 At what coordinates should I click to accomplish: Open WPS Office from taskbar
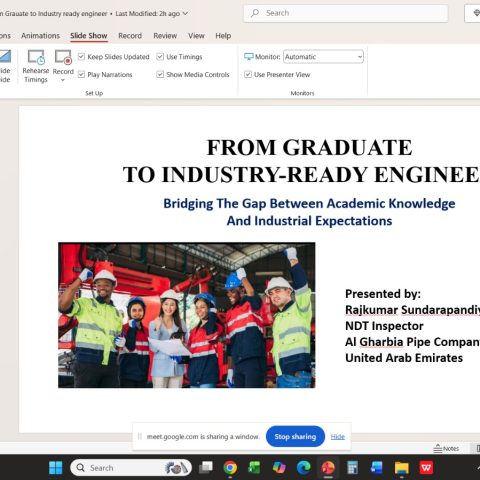[x=426, y=468]
